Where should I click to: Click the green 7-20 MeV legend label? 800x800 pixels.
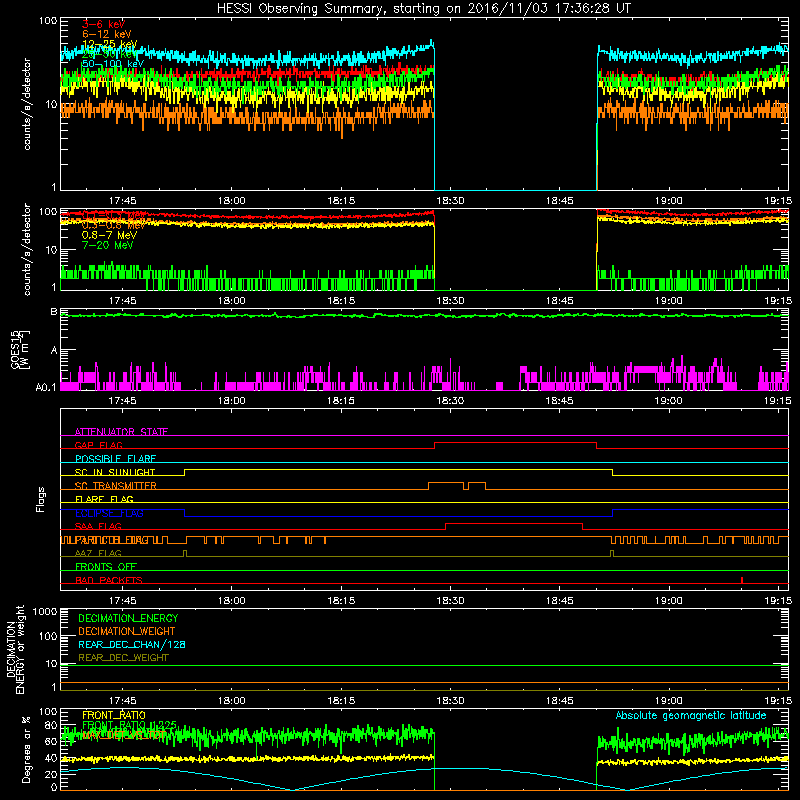(107, 245)
